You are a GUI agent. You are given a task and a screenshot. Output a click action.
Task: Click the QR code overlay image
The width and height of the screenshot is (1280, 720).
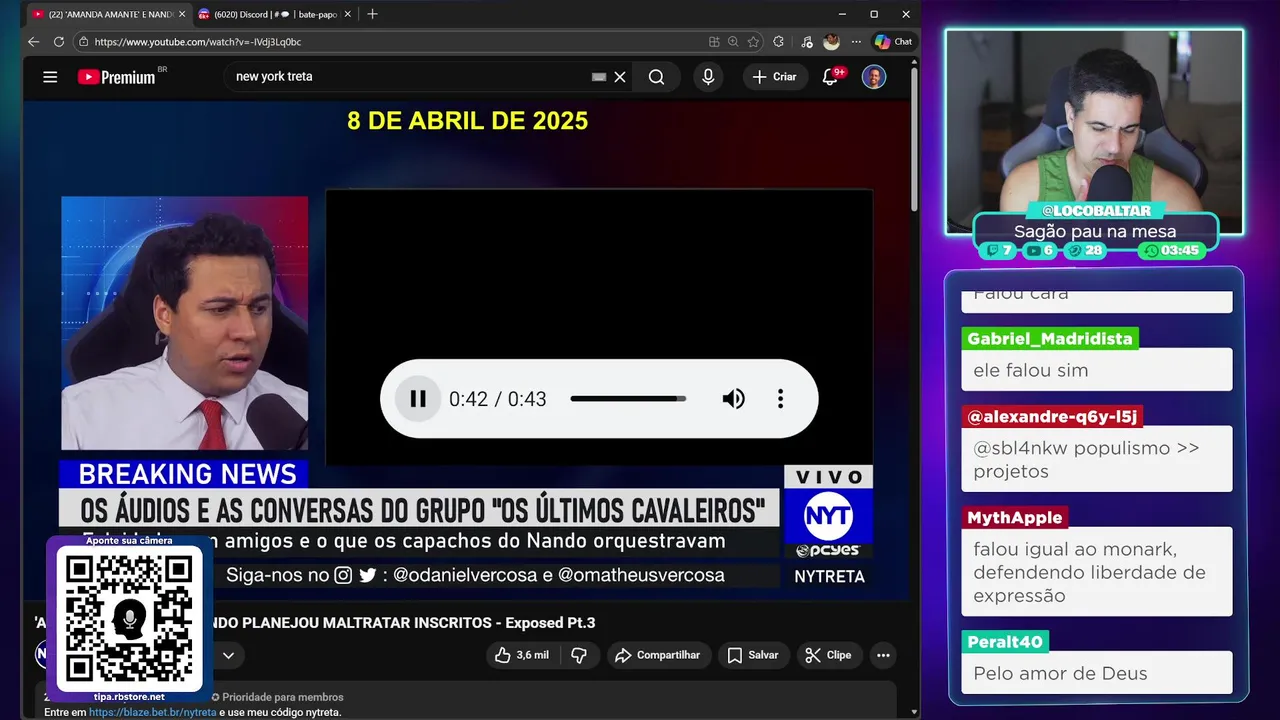[129, 617]
